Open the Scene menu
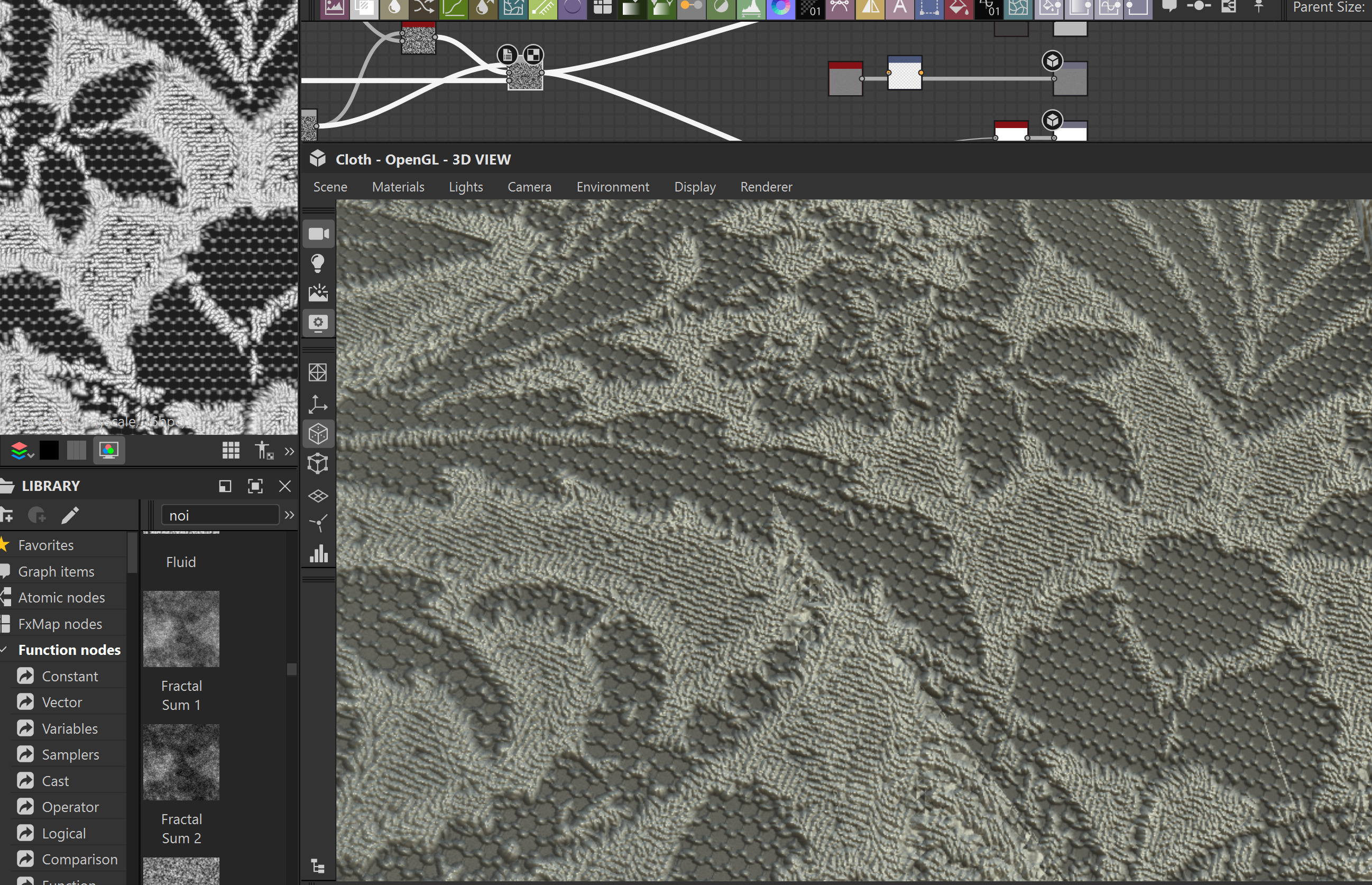Screen dimensions: 1372x885 [x=330, y=187]
